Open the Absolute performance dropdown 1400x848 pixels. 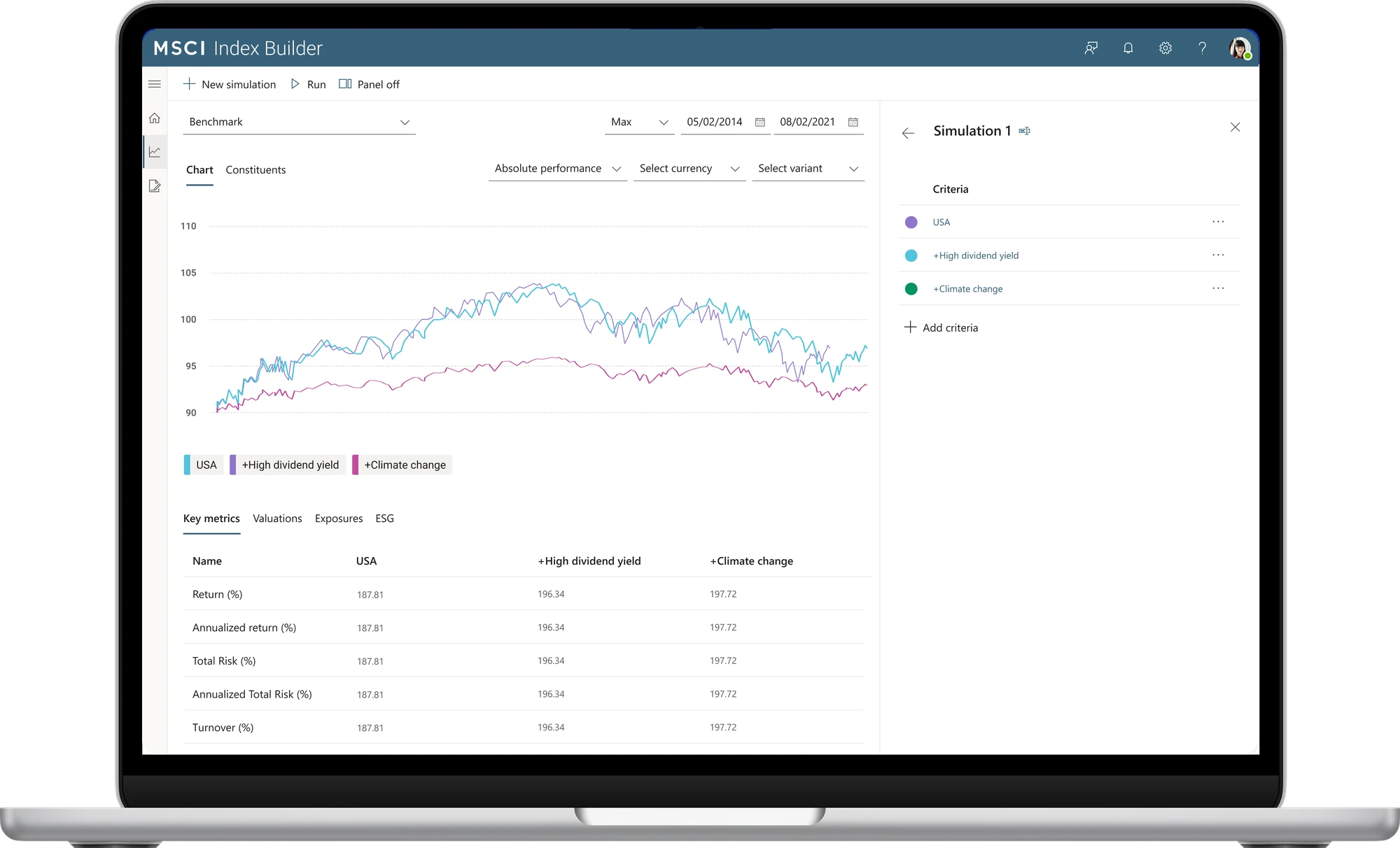557,169
